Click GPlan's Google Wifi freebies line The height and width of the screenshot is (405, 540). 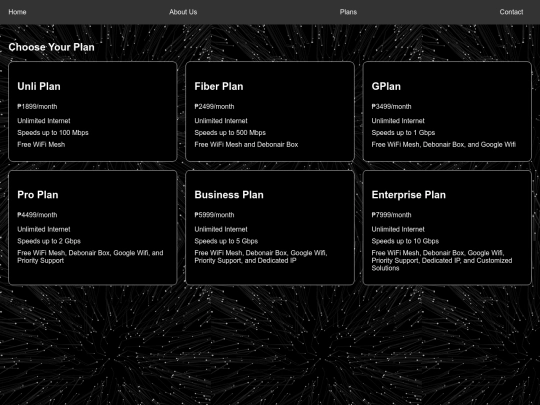click(444, 145)
